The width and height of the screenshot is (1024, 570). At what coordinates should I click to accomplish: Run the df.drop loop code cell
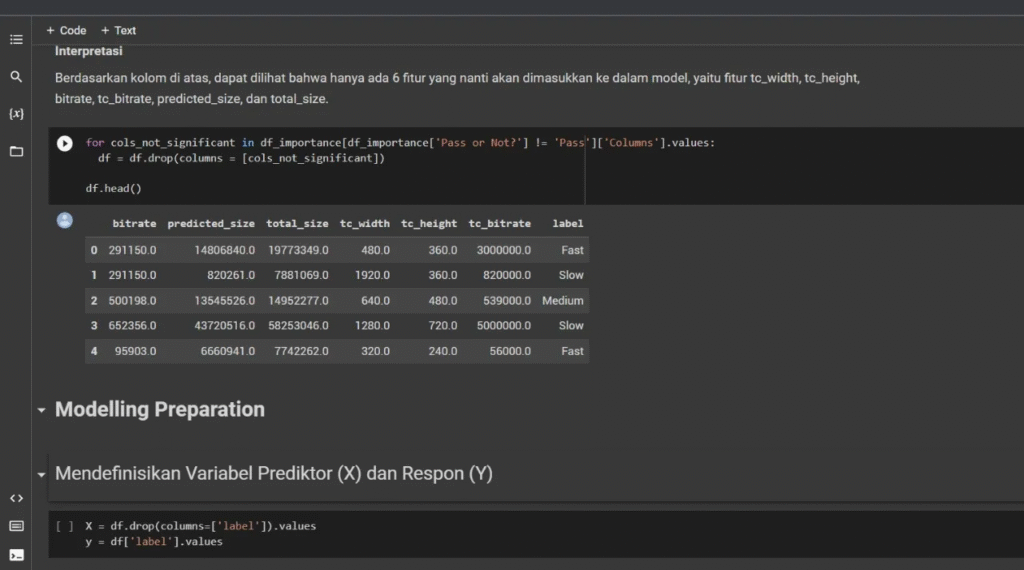[x=65, y=143]
